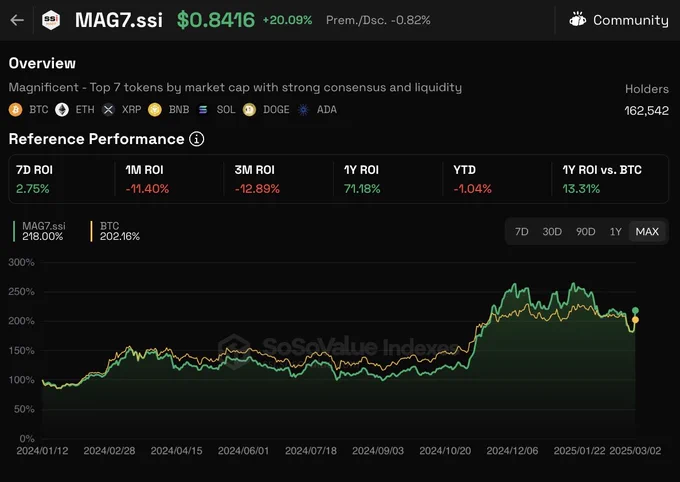Image resolution: width=680 pixels, height=482 pixels.
Task: Click the ETH coin icon
Action: click(62, 109)
